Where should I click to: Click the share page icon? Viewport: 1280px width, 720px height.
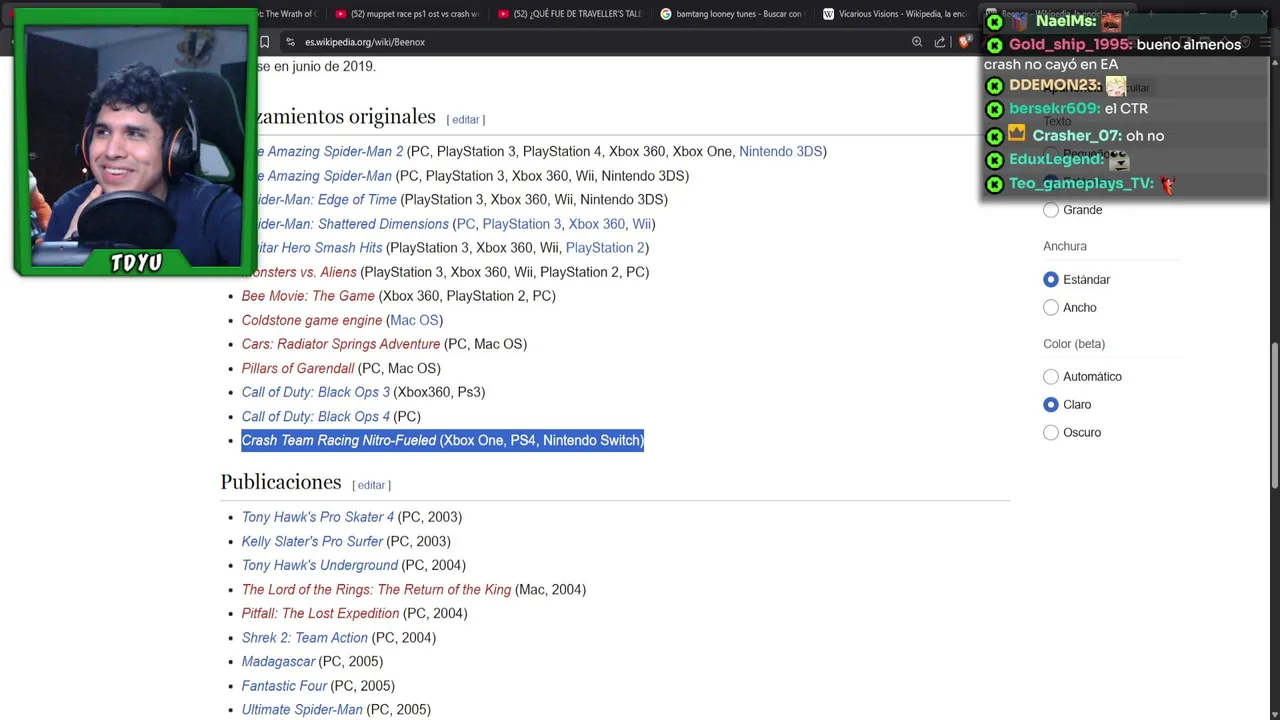940,42
